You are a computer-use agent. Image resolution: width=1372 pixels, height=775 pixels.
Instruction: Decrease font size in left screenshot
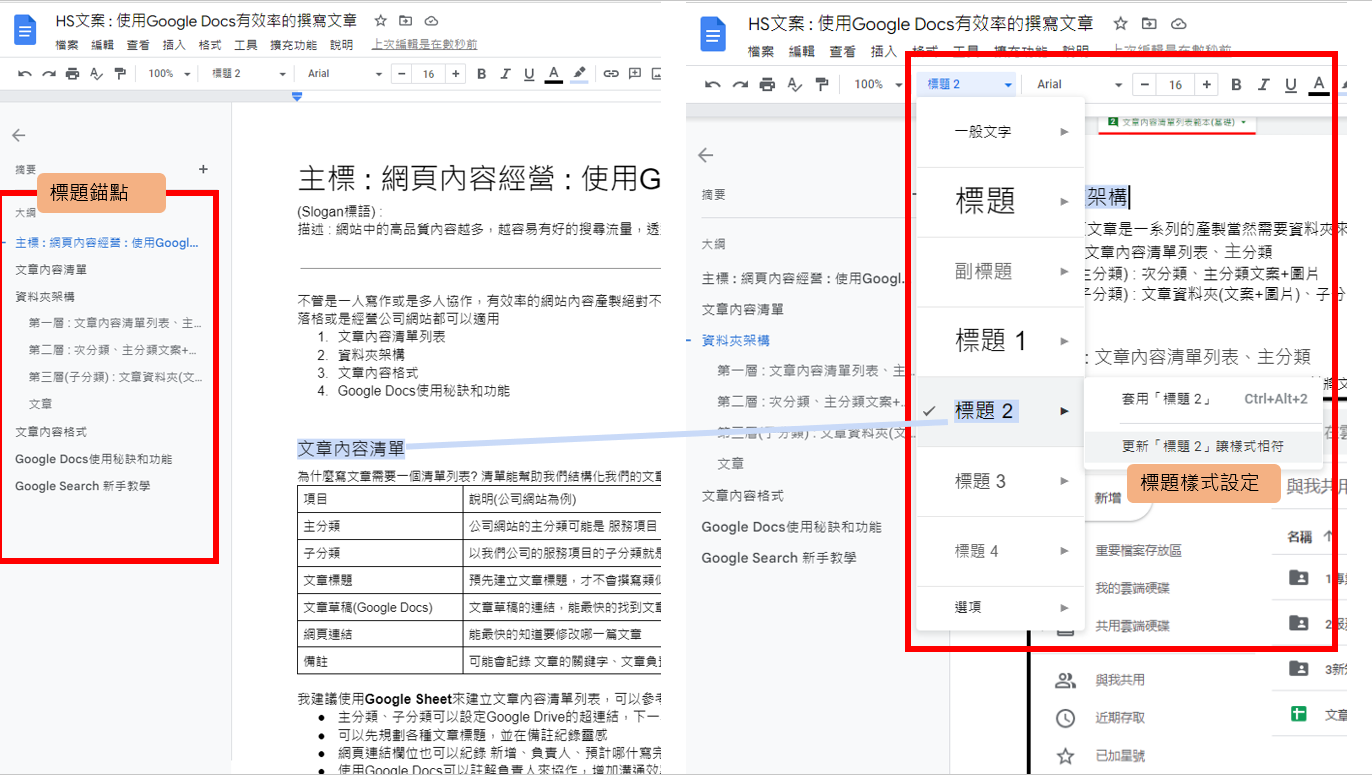click(x=401, y=74)
